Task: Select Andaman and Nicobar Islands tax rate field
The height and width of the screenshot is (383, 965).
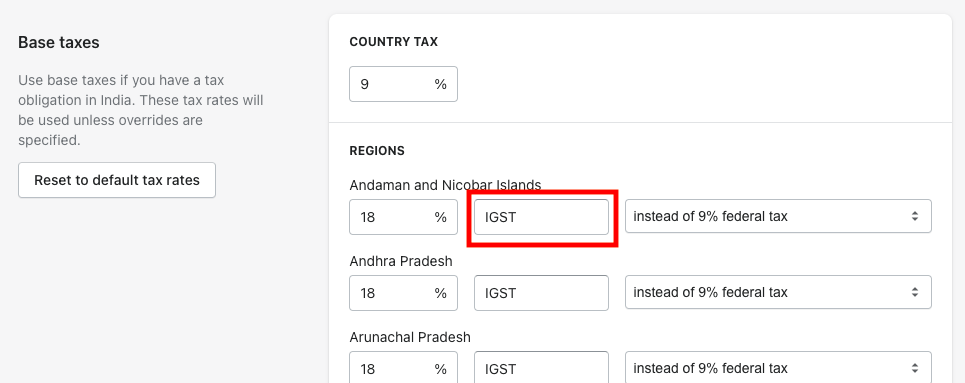Action: pos(403,217)
